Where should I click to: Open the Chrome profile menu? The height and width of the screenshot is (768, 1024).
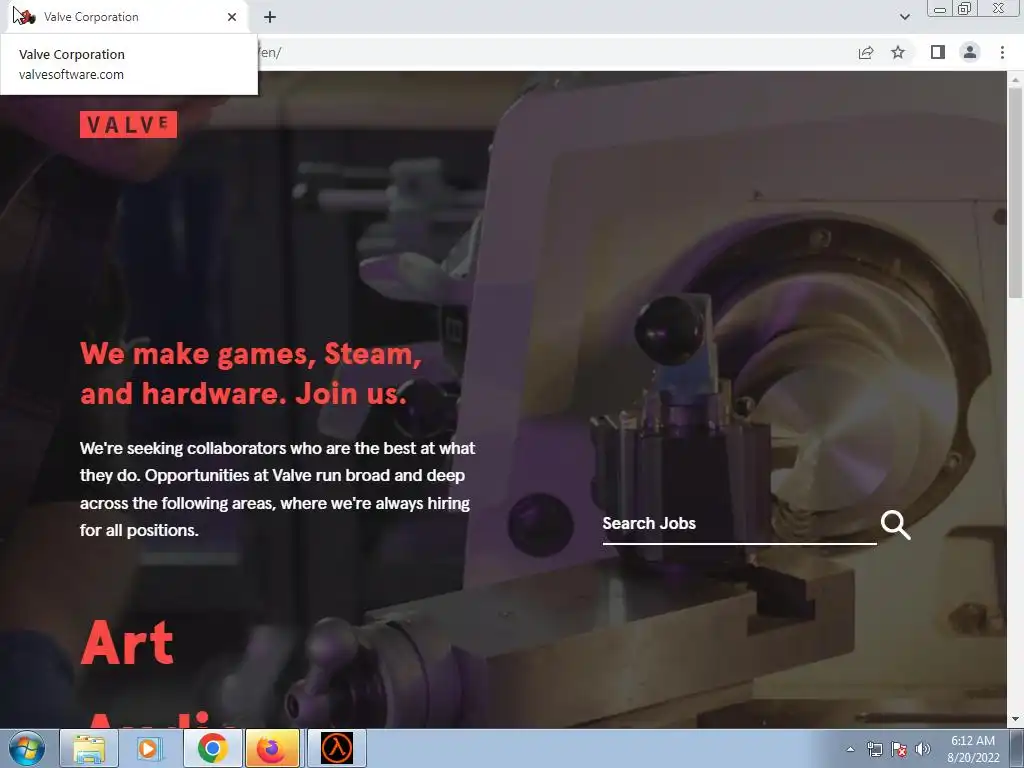point(970,52)
